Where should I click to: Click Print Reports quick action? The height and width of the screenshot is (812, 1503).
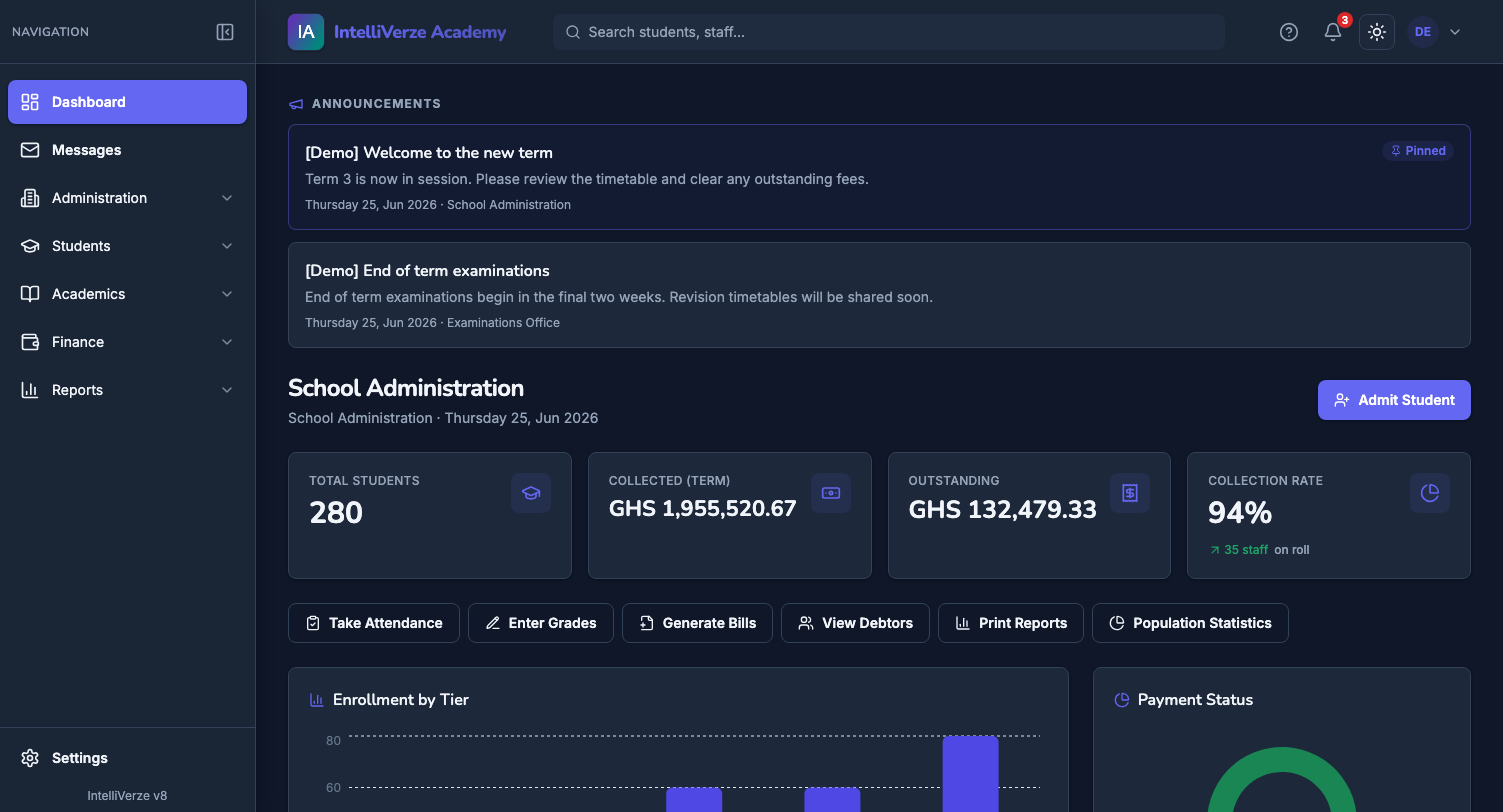pos(1011,623)
